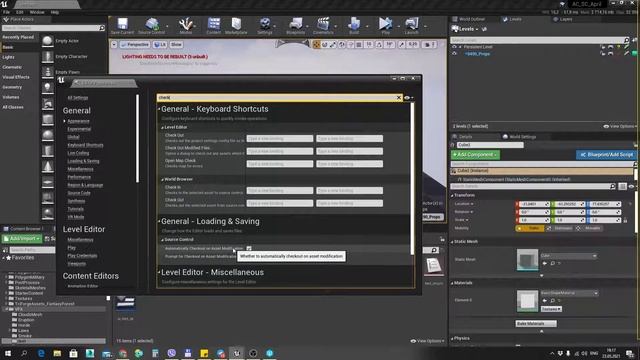Browse to material Element 0 magnifier icon
This screenshot has height=360, width=640.
(552, 301)
